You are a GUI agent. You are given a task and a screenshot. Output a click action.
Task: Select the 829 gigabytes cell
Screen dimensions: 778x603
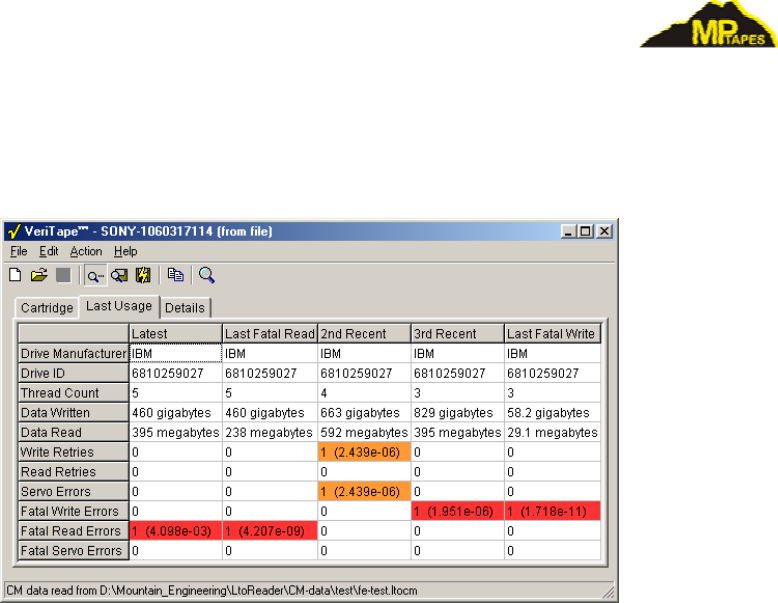click(x=457, y=412)
